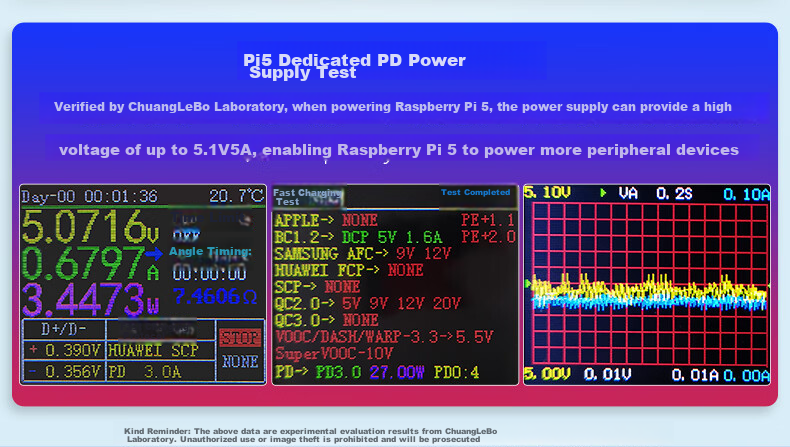The height and width of the screenshot is (447, 790).
Task: Click the HUAWEI FCP-> NONE row
Action: pos(349,270)
